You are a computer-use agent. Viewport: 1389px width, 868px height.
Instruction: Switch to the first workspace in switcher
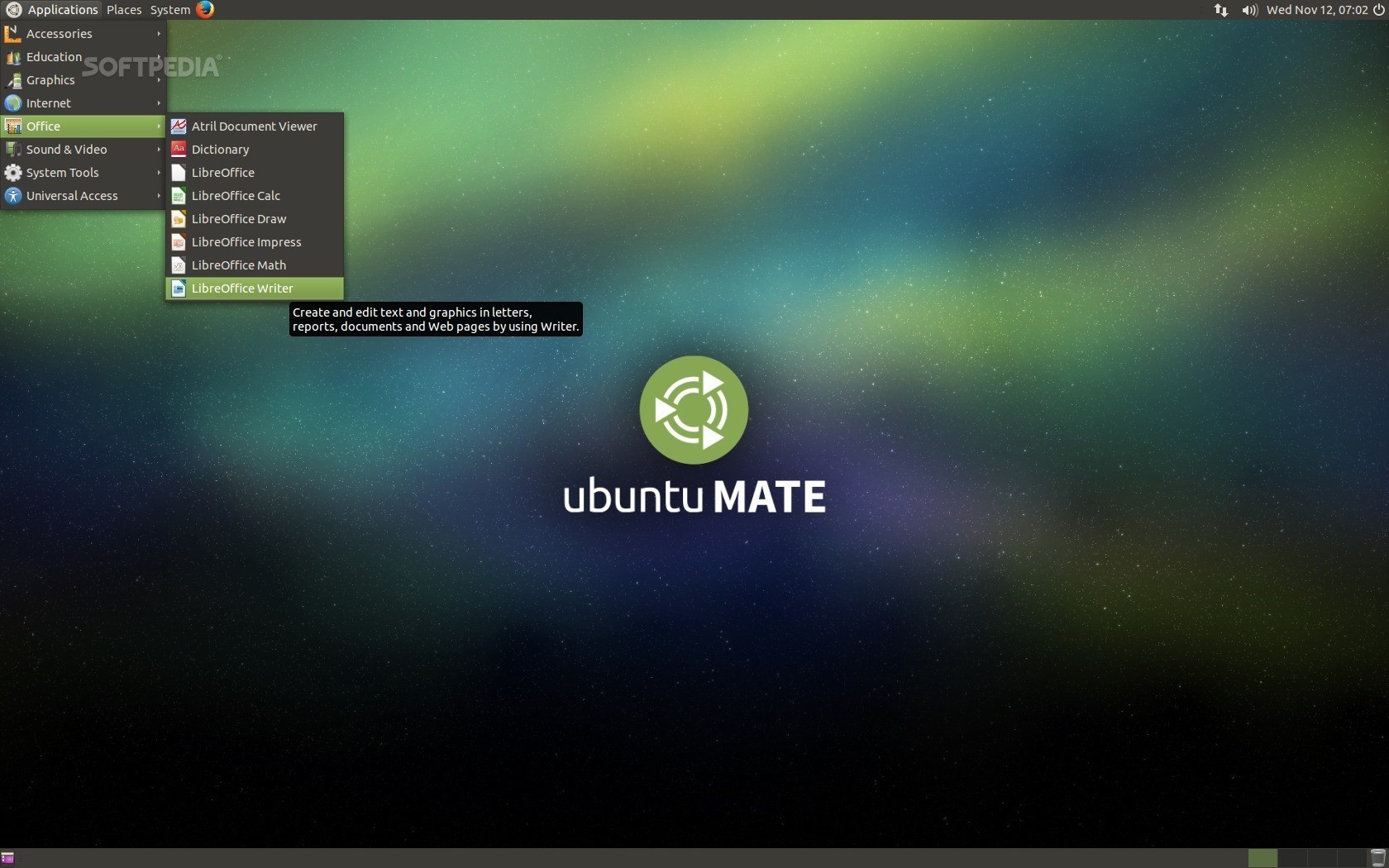1262,858
